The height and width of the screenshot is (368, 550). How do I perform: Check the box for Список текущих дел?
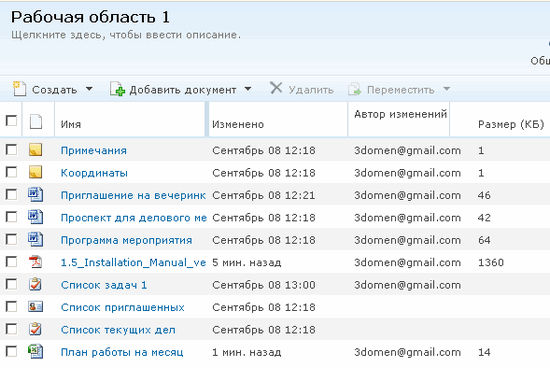tap(11, 329)
